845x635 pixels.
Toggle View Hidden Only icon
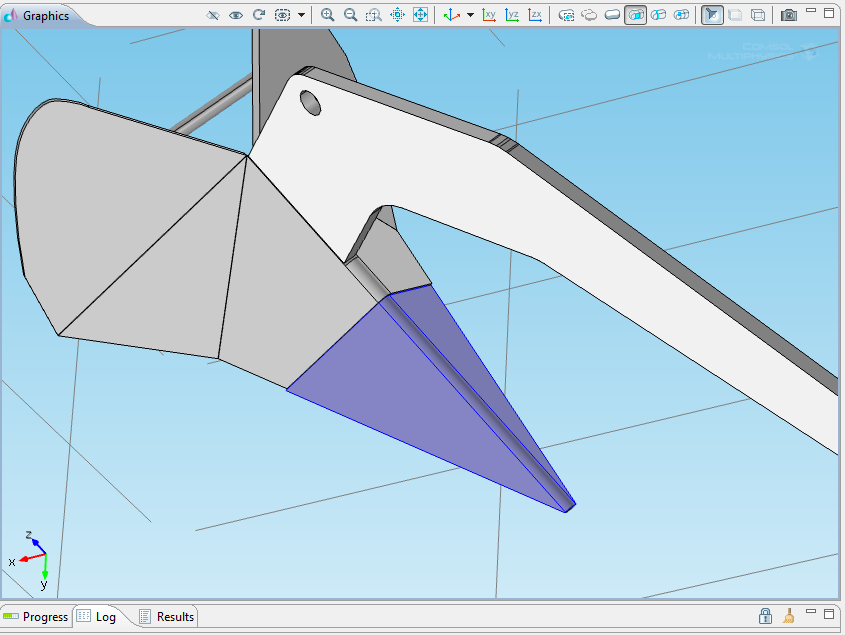(x=282, y=15)
